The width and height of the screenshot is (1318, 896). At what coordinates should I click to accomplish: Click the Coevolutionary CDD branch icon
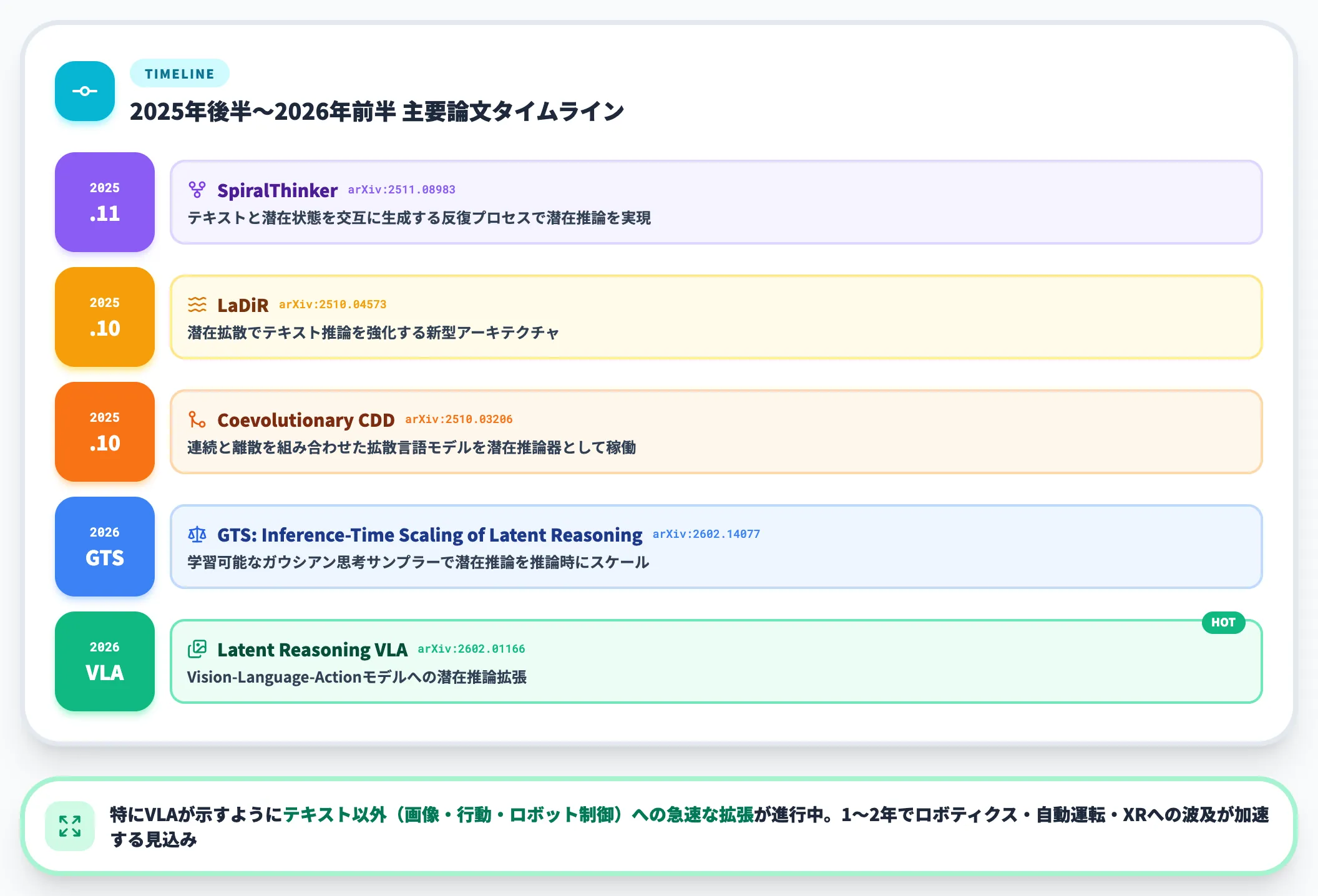(197, 419)
